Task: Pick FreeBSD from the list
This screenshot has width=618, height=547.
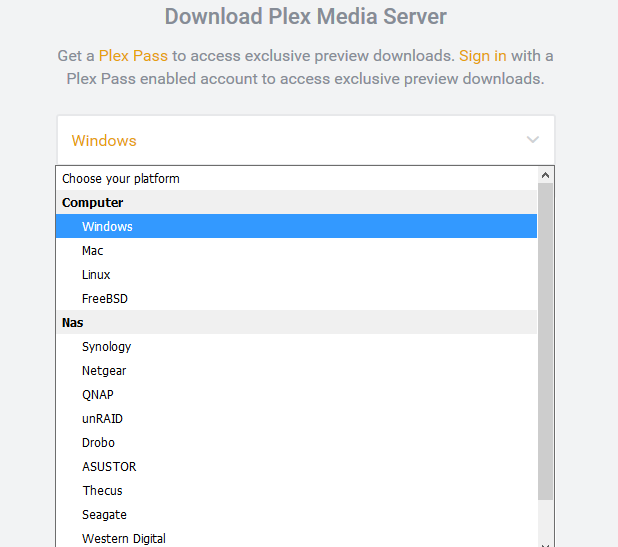Action: click(x=105, y=299)
